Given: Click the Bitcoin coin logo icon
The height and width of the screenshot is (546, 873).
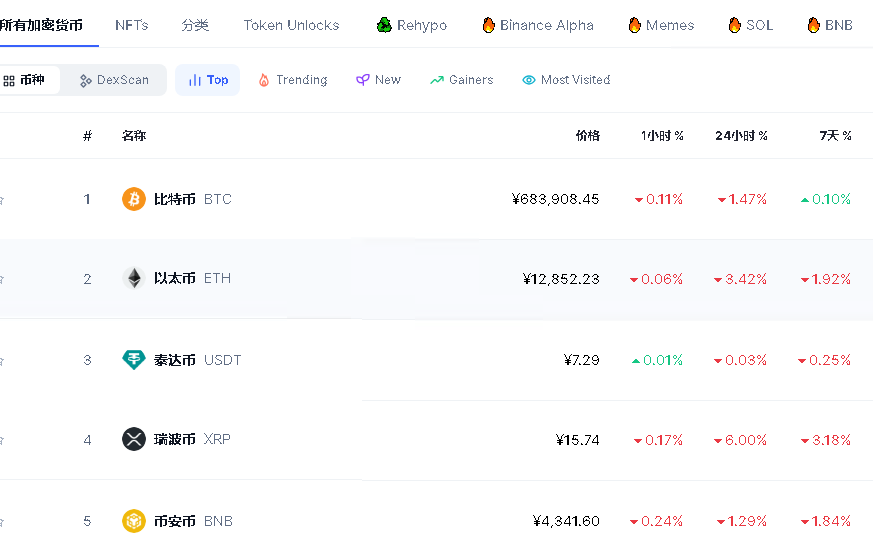Looking at the screenshot, I should (x=134, y=199).
